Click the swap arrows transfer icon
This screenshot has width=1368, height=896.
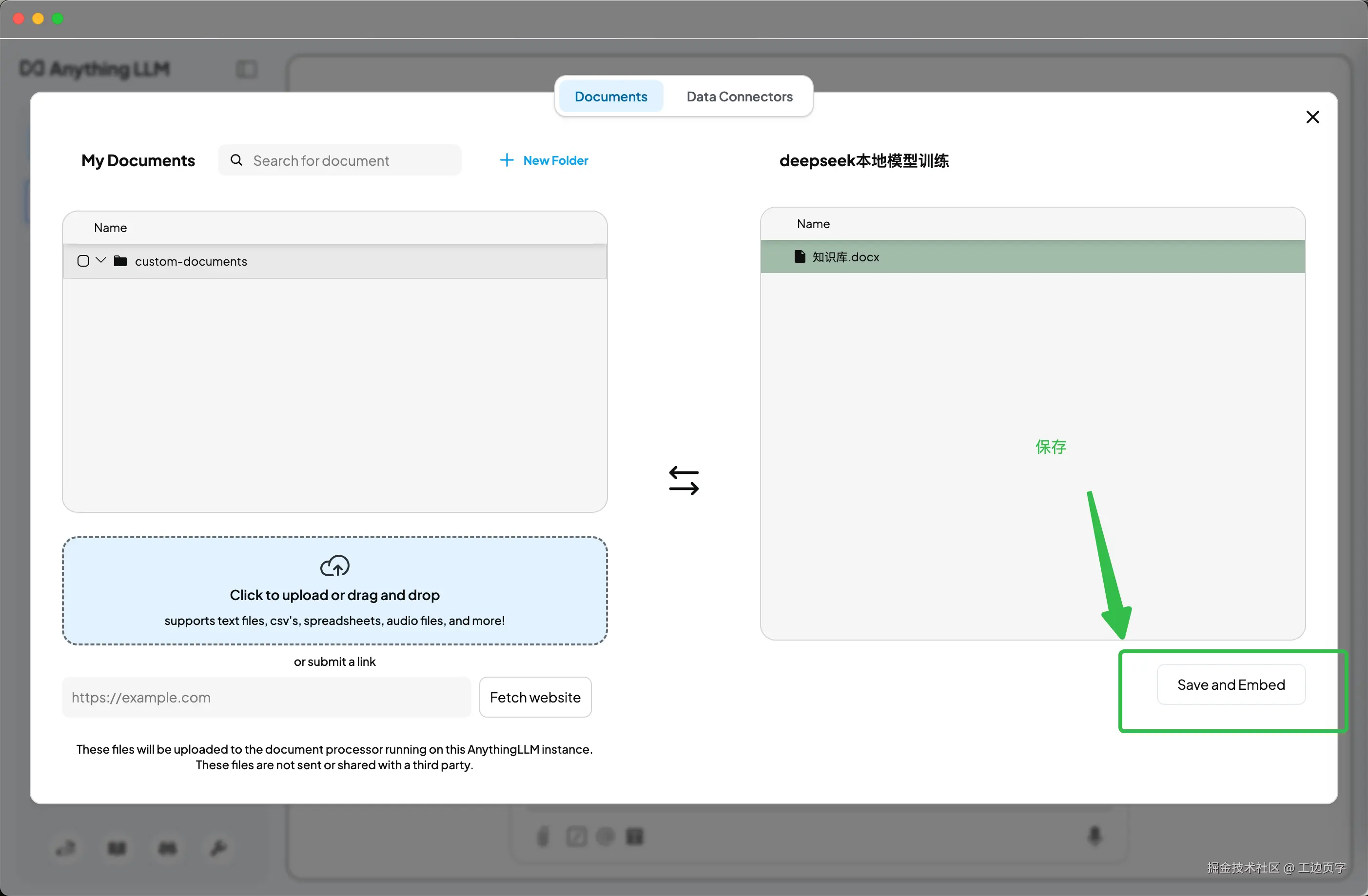tap(684, 481)
